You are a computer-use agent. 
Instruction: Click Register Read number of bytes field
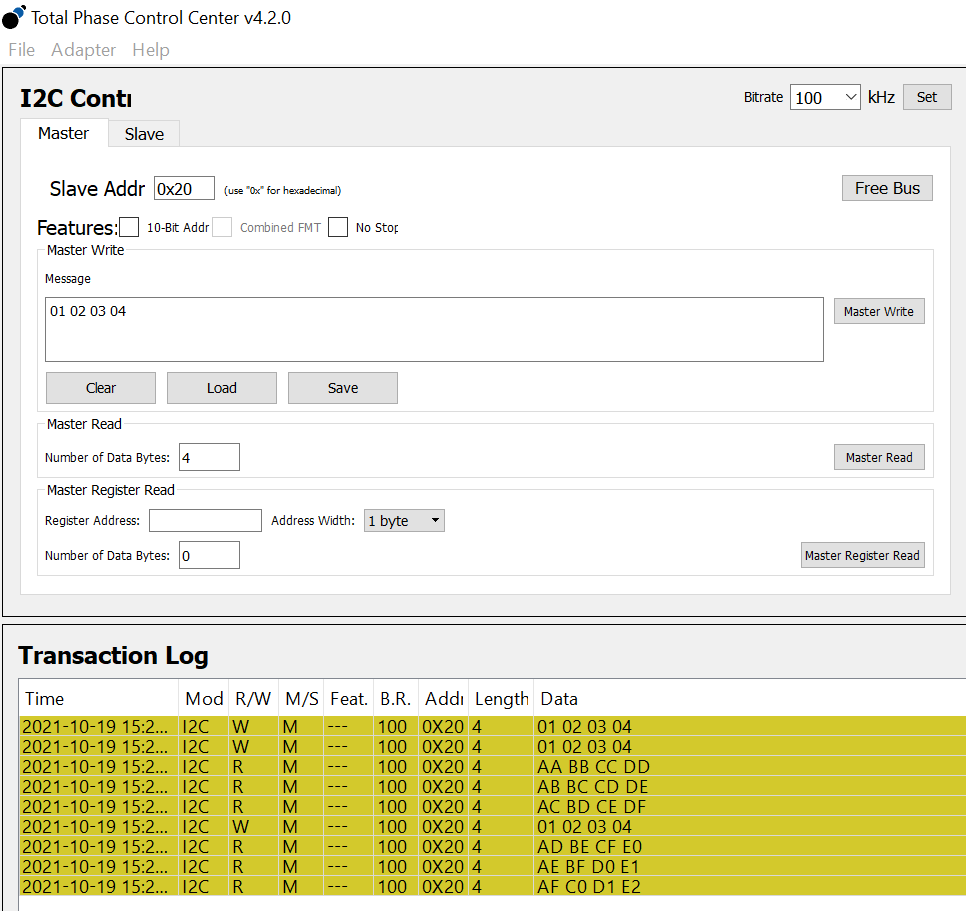coord(209,555)
